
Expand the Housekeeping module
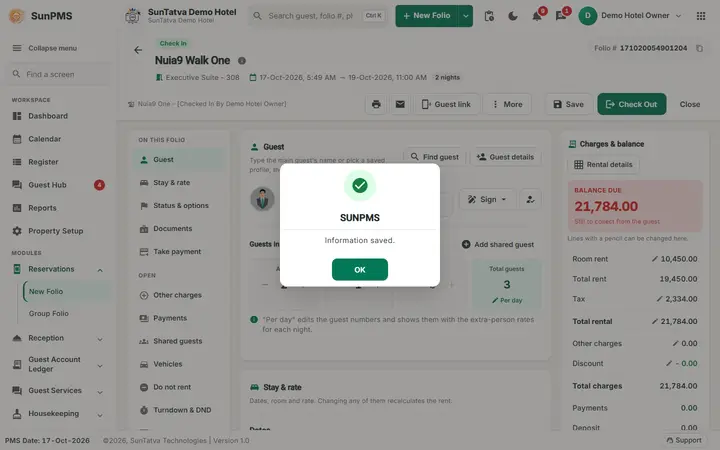click(58, 414)
